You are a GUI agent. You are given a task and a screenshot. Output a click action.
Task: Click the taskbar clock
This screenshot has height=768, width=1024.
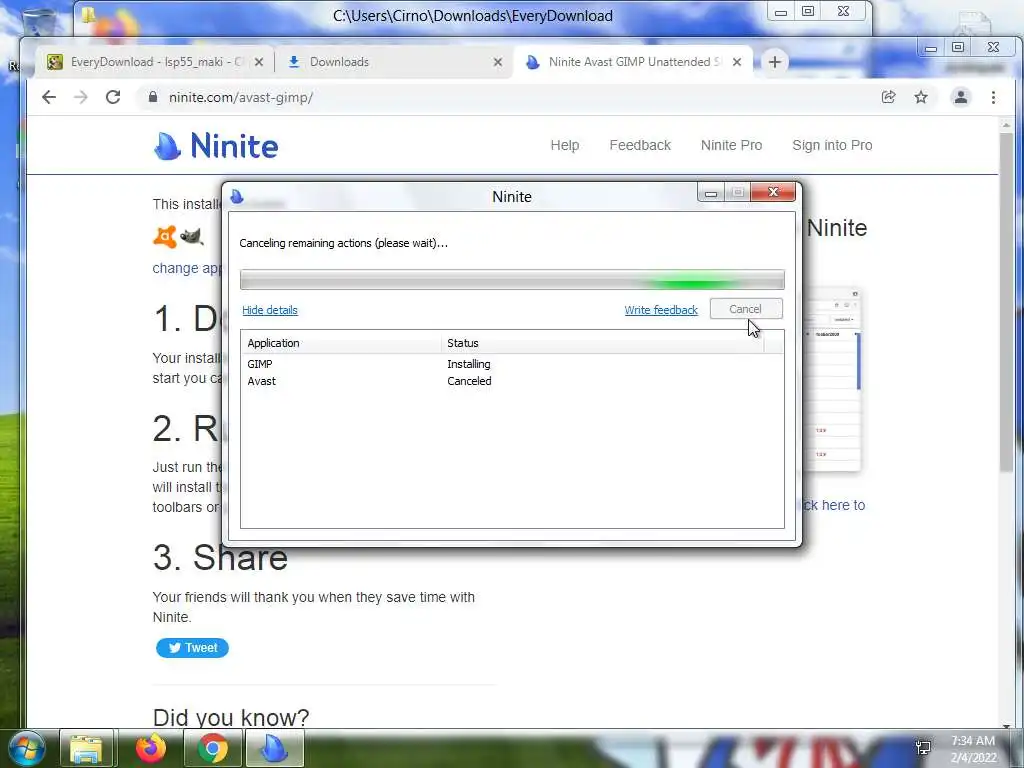click(973, 749)
